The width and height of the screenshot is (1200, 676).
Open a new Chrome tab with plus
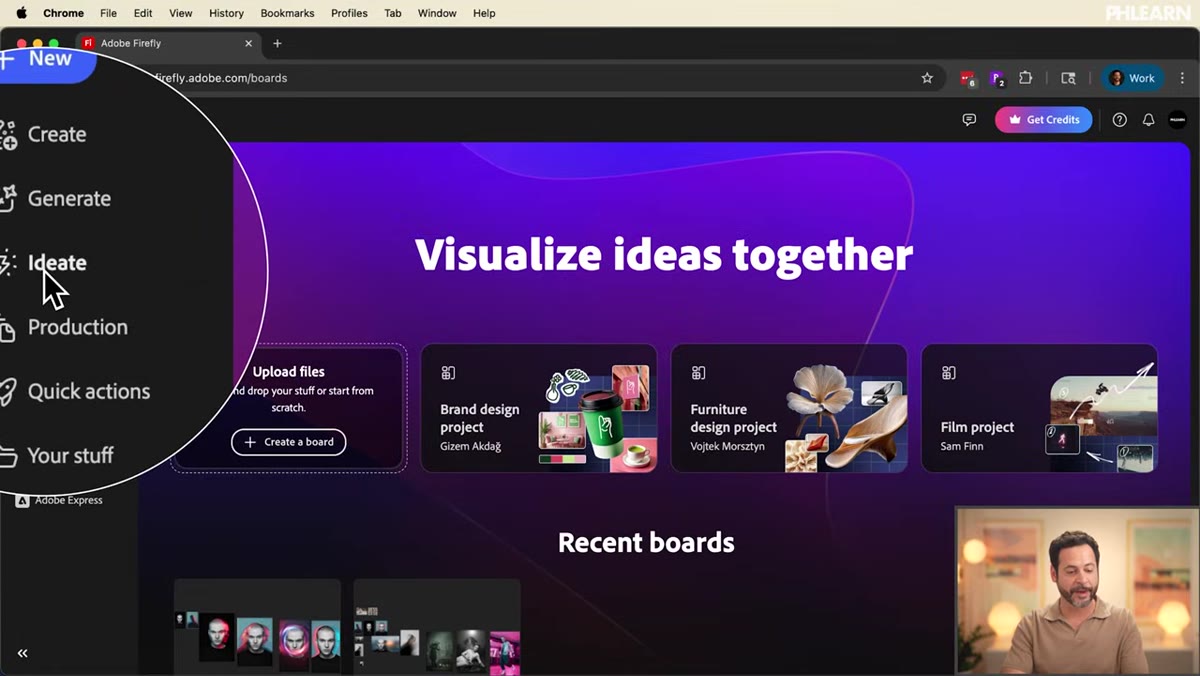coord(278,43)
